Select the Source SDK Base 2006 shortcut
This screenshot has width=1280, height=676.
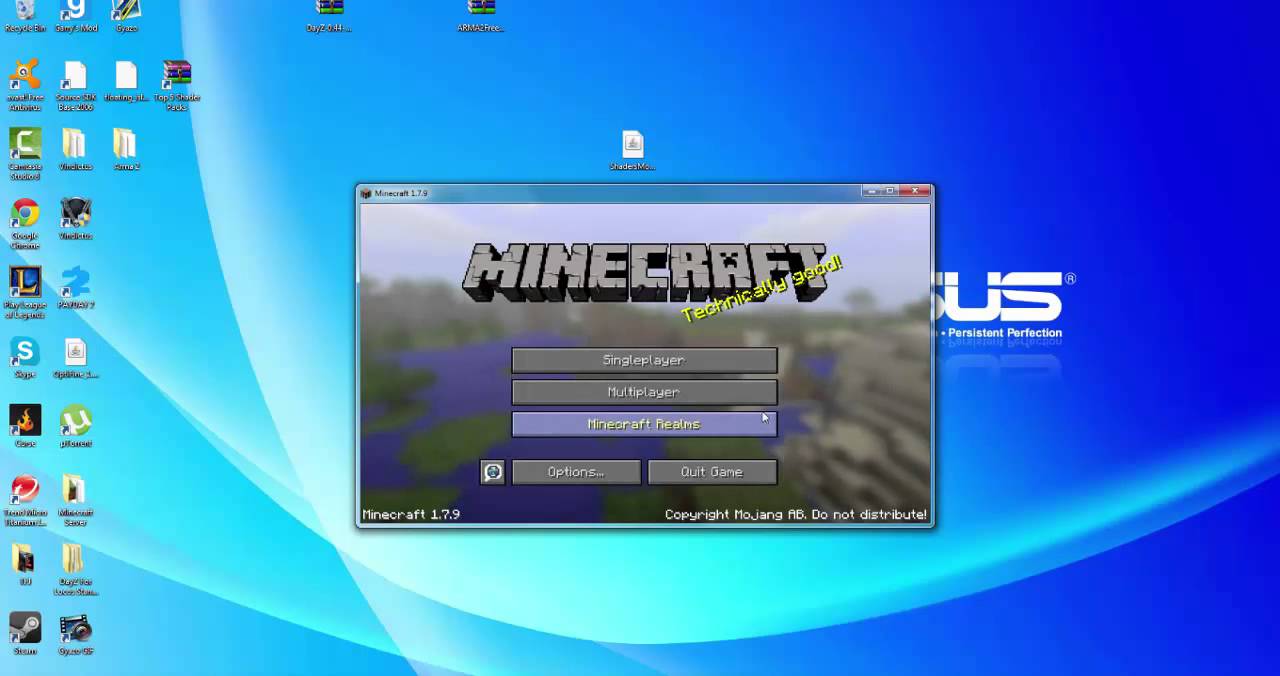pos(75,85)
